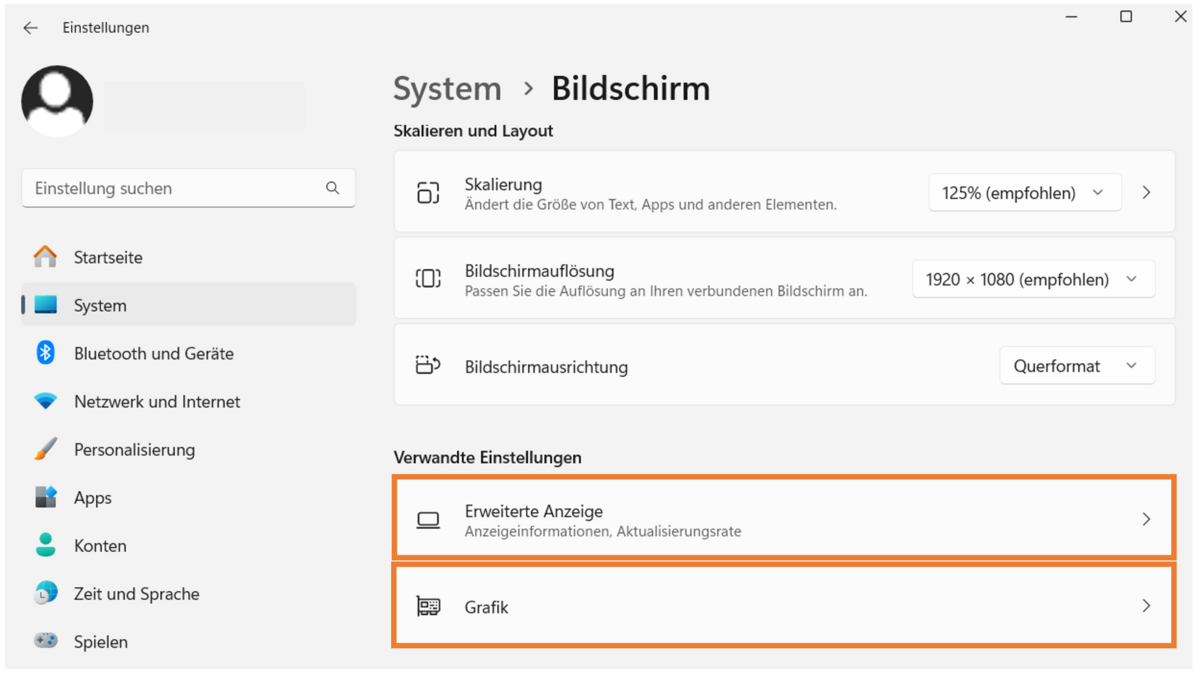Click the Bluetooth icon in sidebar

point(45,353)
